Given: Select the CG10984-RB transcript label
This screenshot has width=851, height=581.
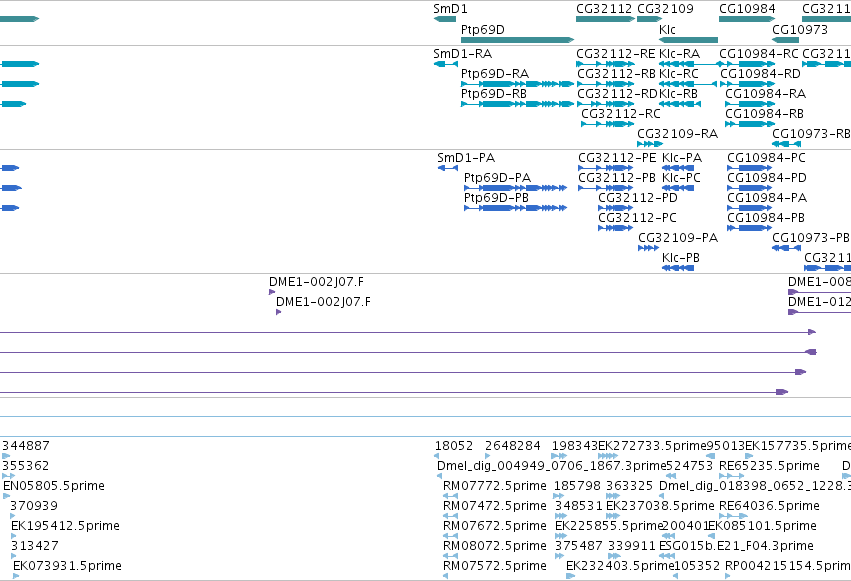Looking at the screenshot, I should pos(764,114).
